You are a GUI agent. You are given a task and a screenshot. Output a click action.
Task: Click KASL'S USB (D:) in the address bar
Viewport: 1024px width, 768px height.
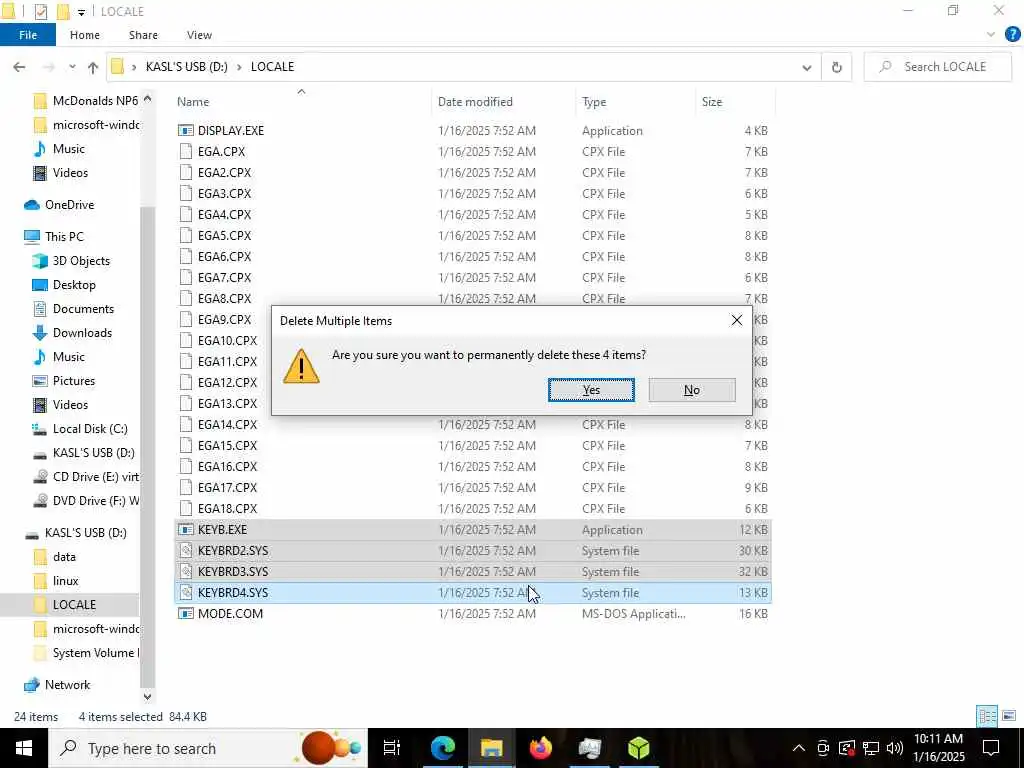tap(187, 67)
